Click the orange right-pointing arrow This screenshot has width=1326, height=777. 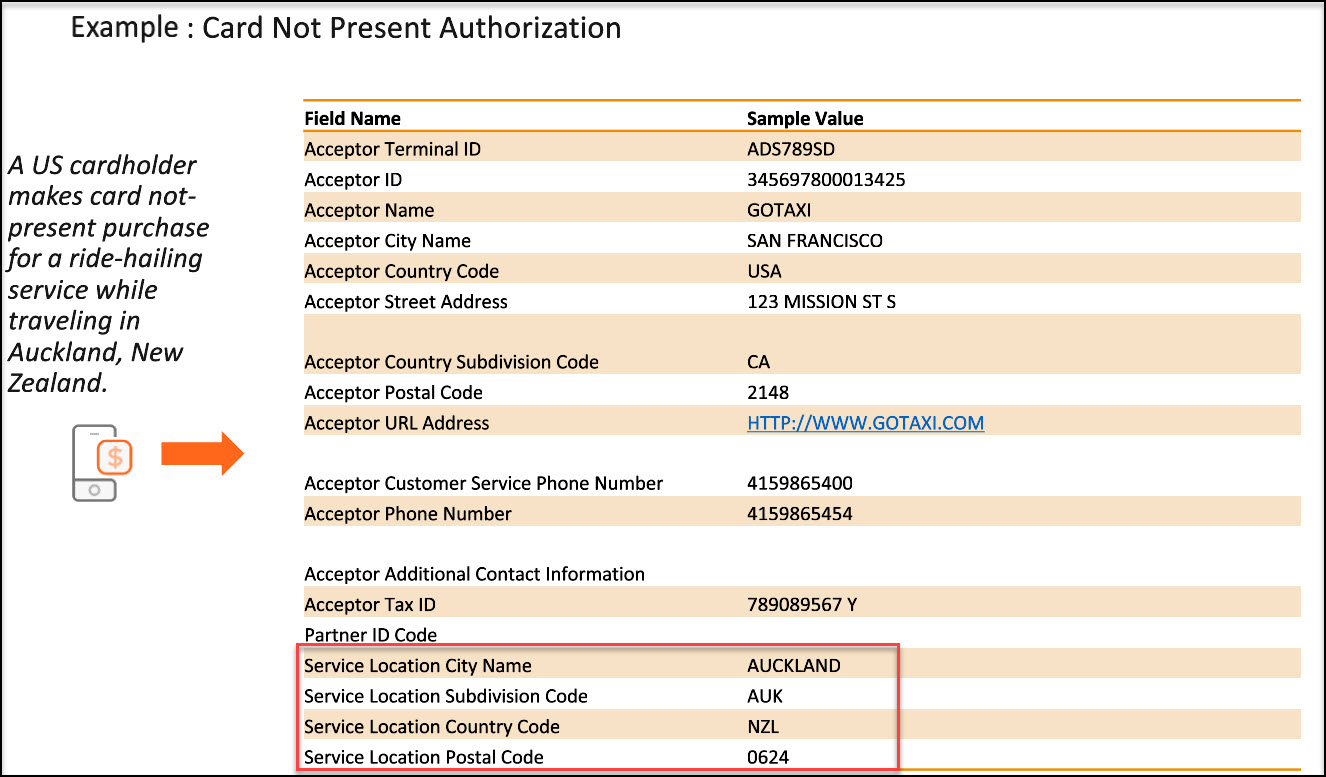click(202, 453)
